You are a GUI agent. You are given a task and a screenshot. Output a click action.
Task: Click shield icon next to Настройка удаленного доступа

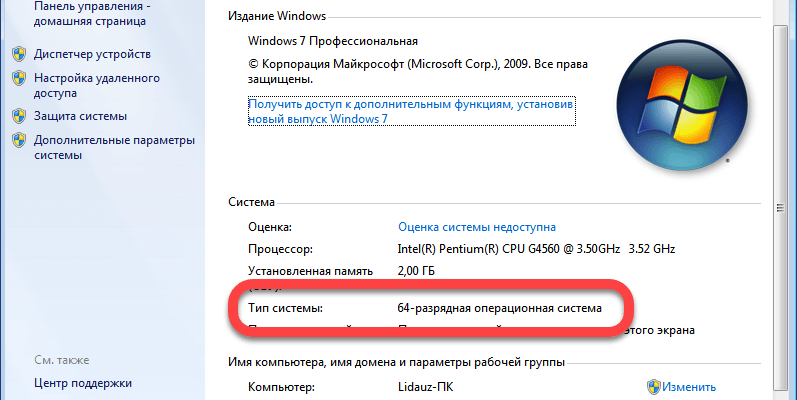point(19,78)
